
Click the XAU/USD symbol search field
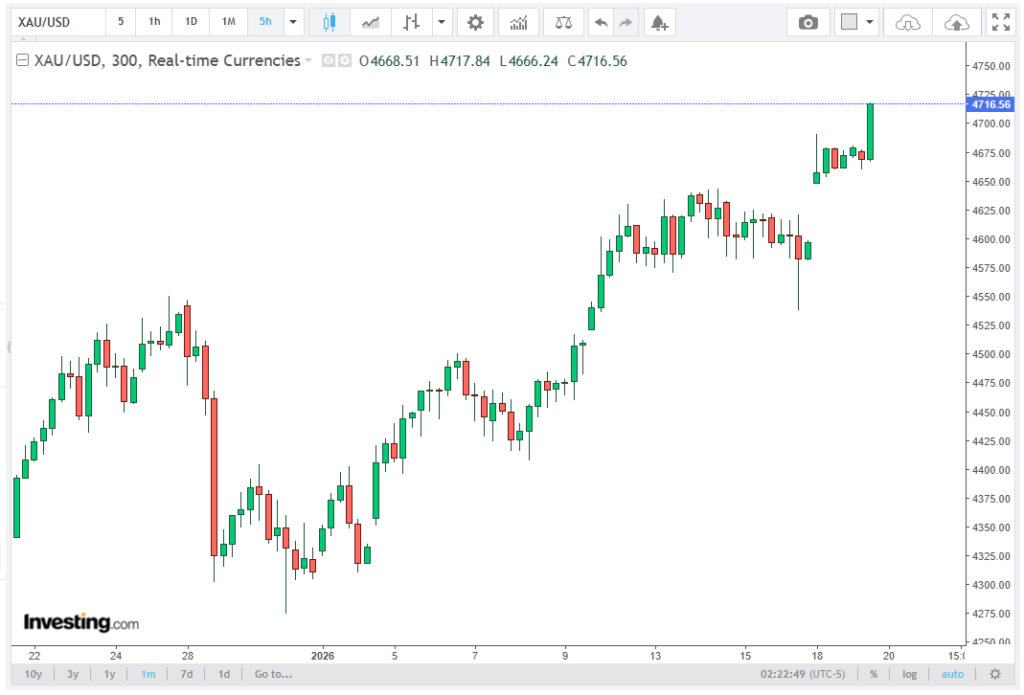[x=58, y=22]
